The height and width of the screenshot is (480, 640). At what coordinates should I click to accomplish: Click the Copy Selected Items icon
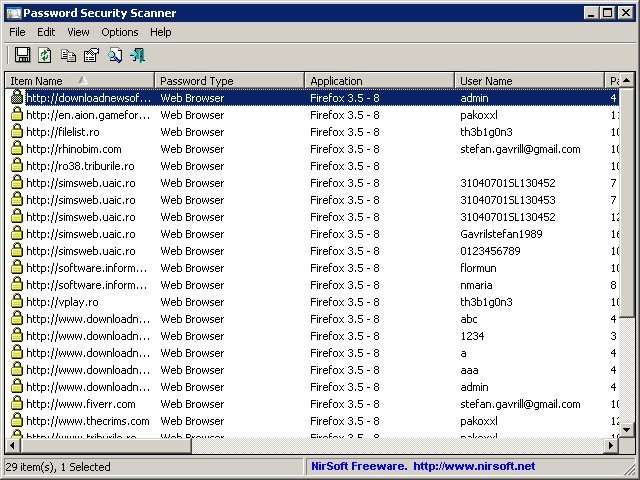pyautogui.click(x=68, y=56)
